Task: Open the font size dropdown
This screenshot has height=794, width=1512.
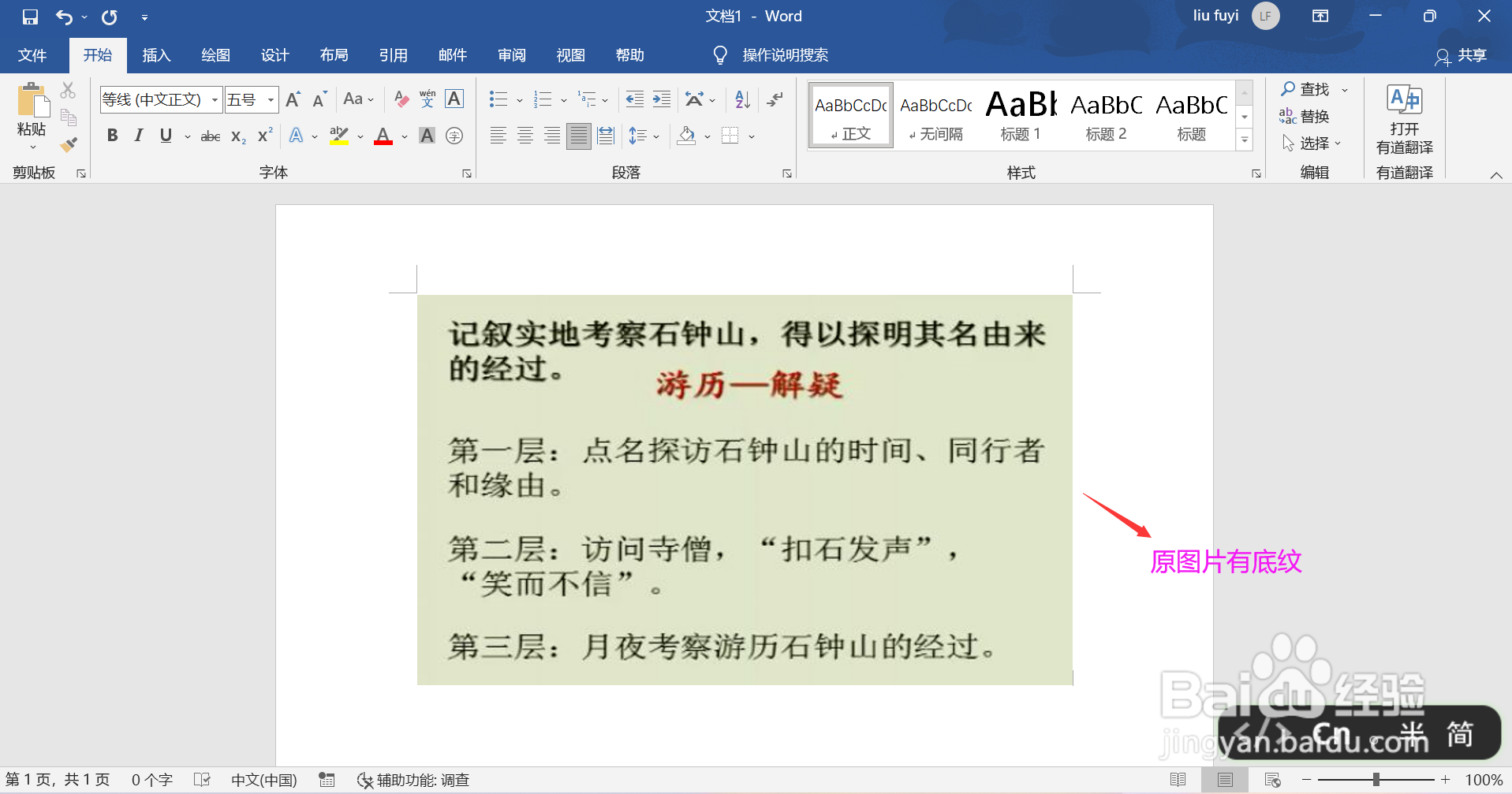Action: click(x=269, y=99)
